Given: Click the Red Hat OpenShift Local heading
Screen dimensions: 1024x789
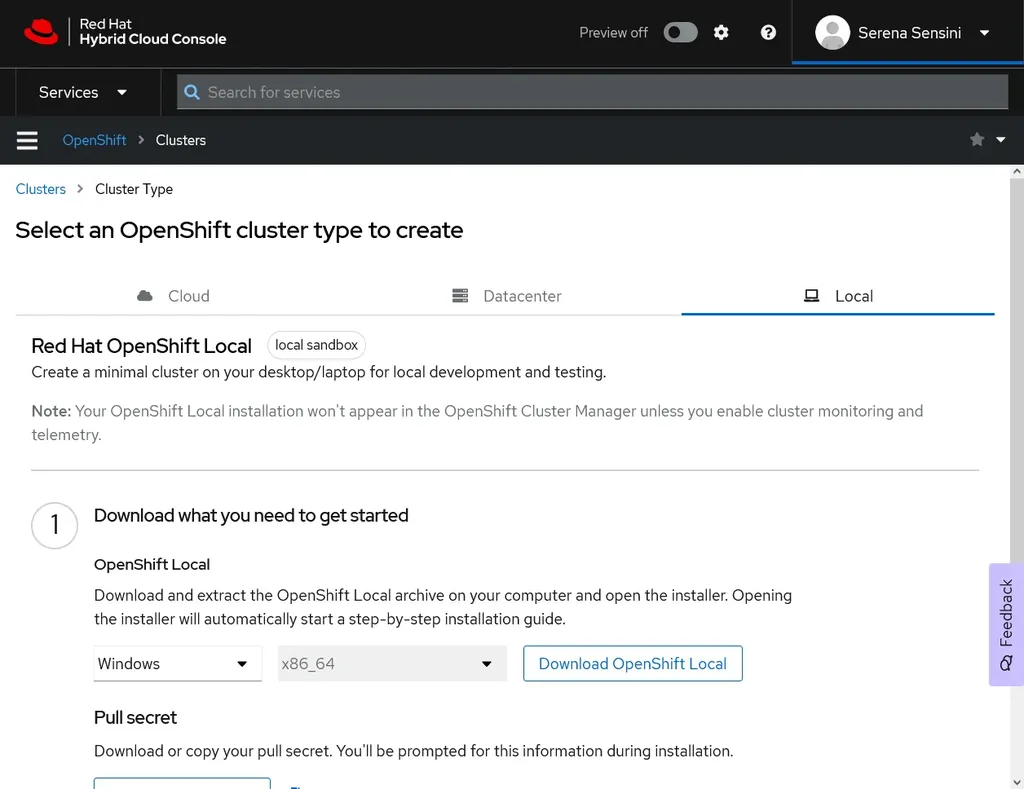Looking at the screenshot, I should pyautogui.click(x=141, y=346).
